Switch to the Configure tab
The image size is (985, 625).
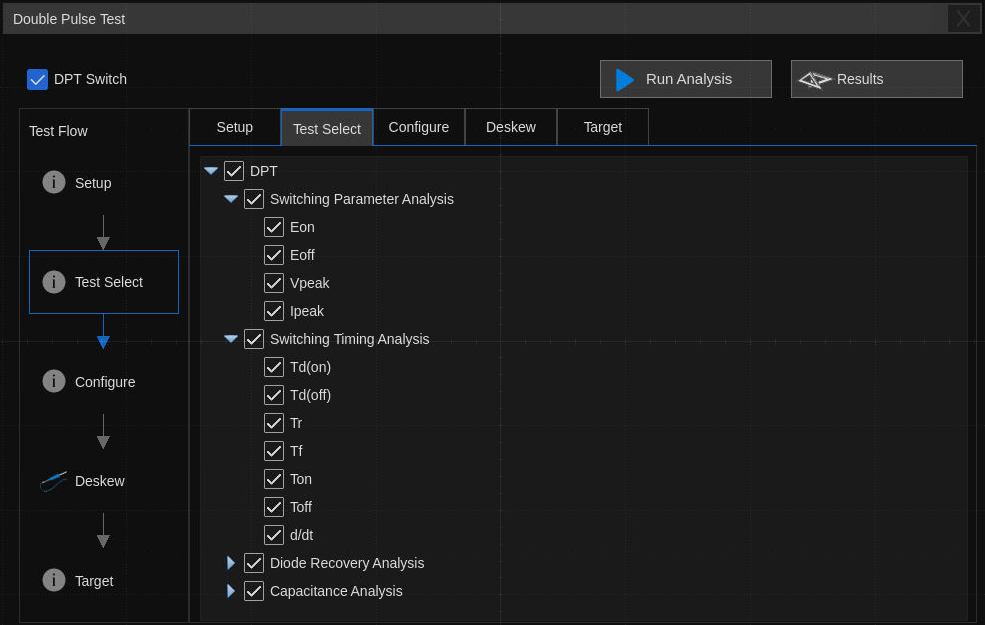pyautogui.click(x=418, y=127)
